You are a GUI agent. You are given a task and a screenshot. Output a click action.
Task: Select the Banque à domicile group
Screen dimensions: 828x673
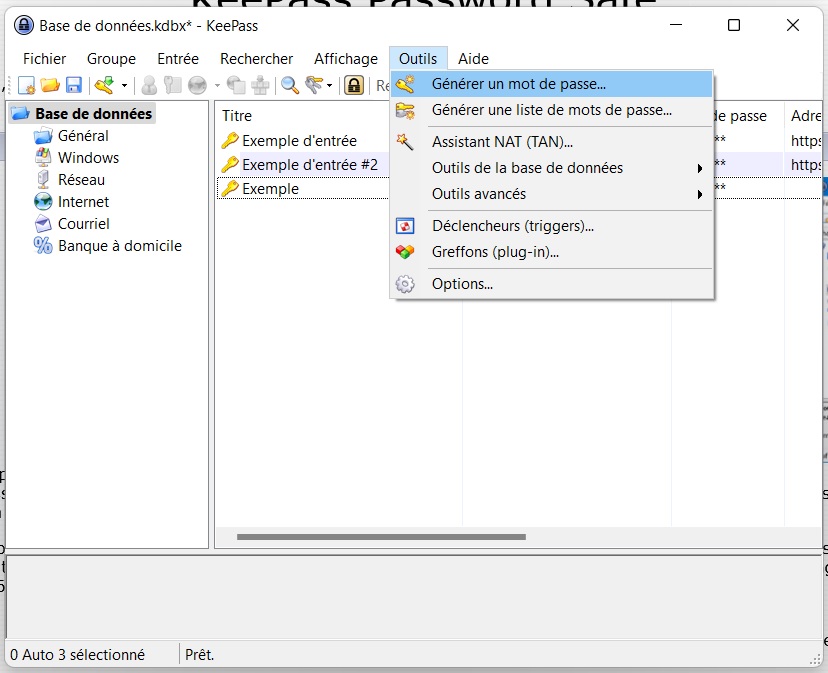pos(119,246)
